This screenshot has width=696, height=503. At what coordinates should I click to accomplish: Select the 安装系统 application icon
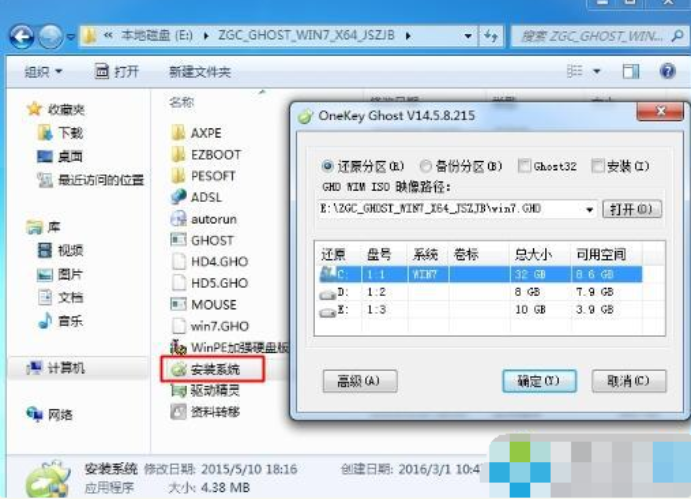pyautogui.click(x=179, y=368)
